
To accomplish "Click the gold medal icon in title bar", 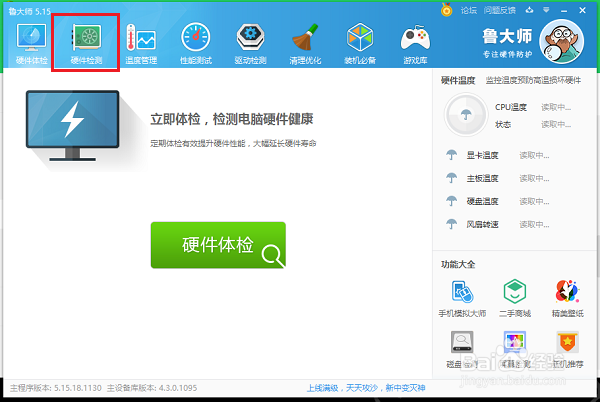I will tap(447, 10).
